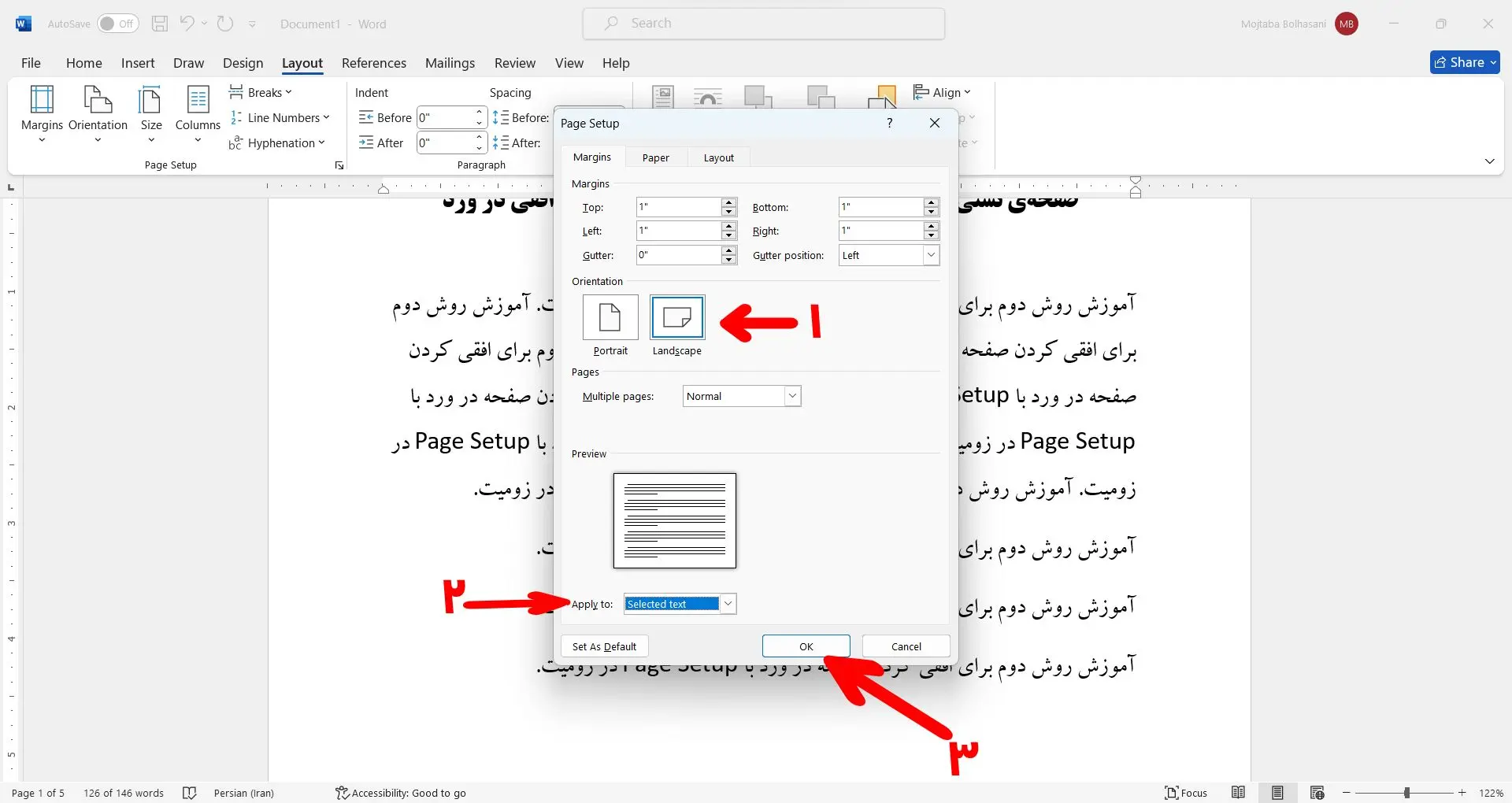This screenshot has width=1512, height=803.
Task: Switch to the References tab
Action: pyautogui.click(x=374, y=63)
